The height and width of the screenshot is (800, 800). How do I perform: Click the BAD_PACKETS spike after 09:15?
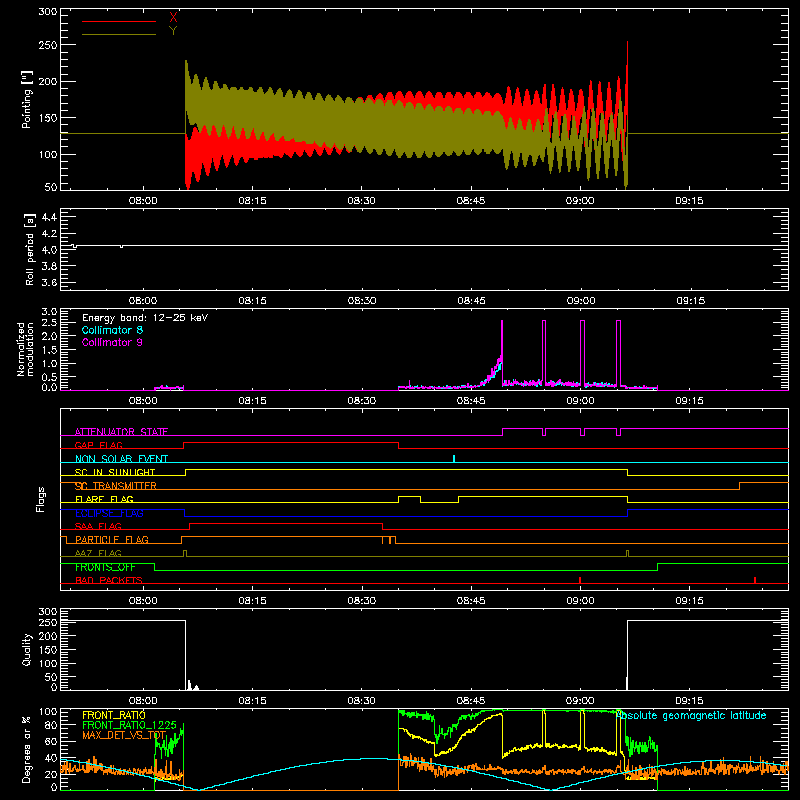tap(755, 580)
